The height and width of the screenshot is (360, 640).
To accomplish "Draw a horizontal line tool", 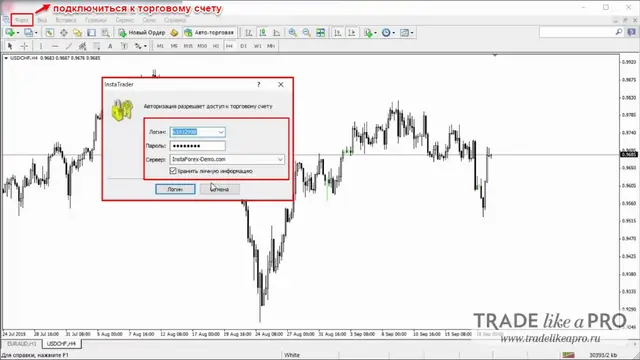I will (x=55, y=46).
